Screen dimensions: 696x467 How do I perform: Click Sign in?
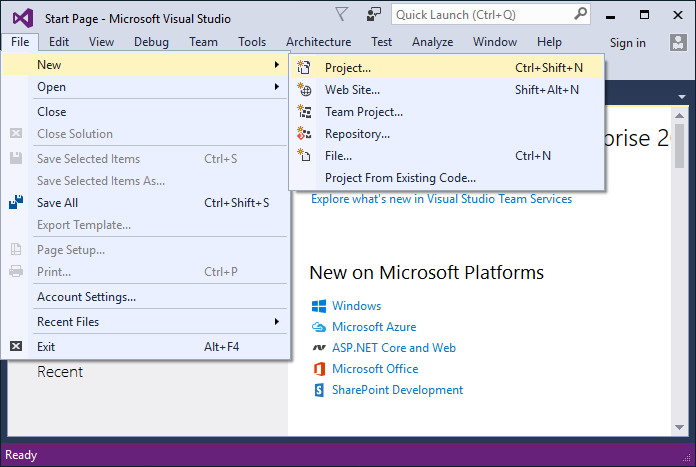pos(627,43)
